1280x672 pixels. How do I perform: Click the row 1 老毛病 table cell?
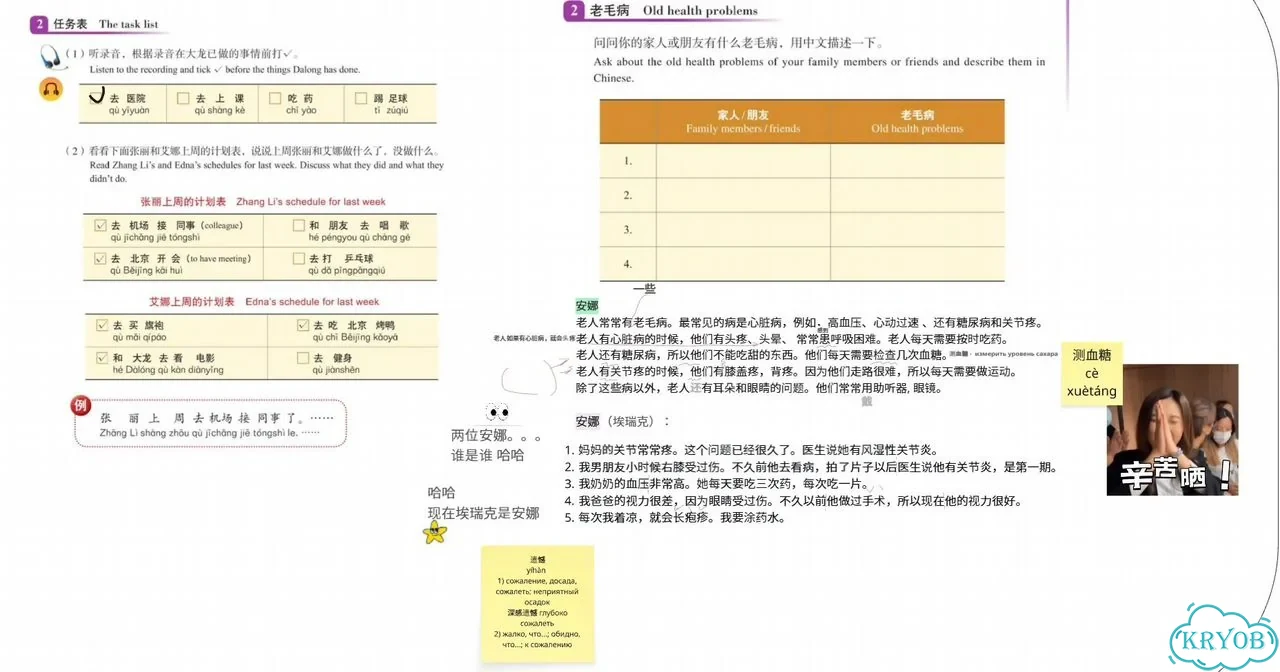click(x=917, y=160)
